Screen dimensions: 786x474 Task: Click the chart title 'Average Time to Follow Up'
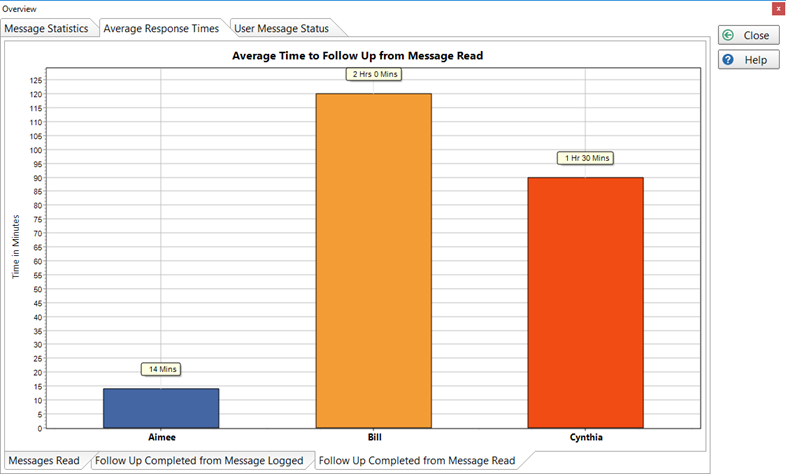(357, 56)
